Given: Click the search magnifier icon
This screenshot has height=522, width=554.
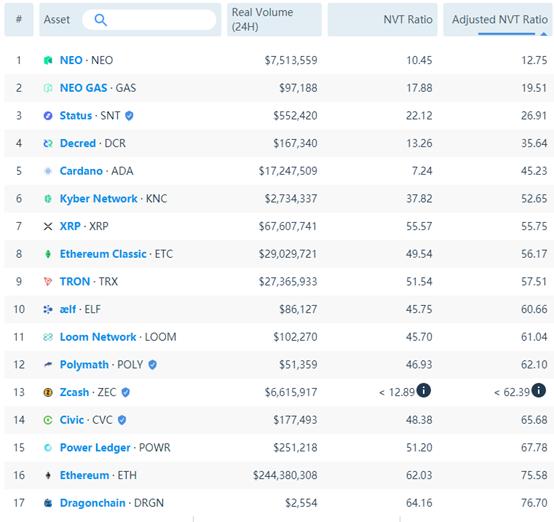Looking at the screenshot, I should [x=101, y=20].
